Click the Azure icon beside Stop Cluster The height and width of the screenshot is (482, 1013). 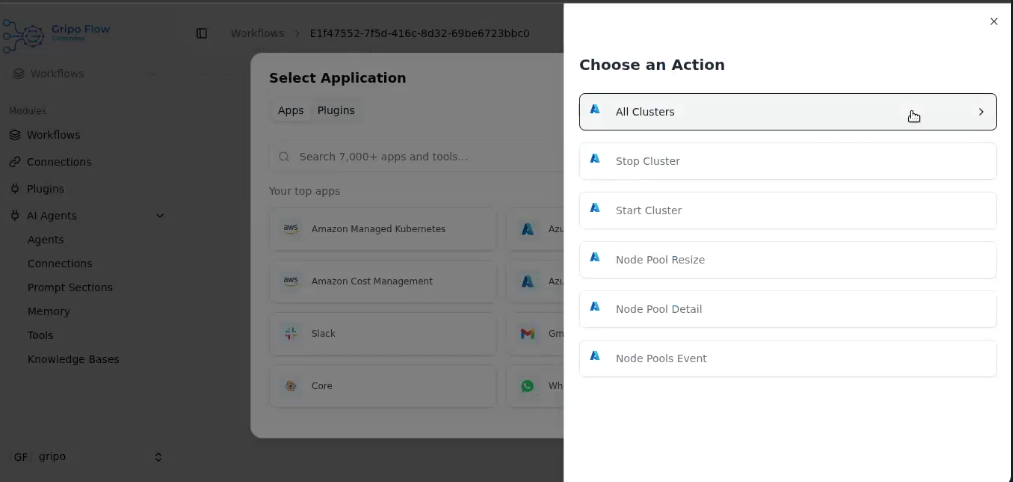coord(595,160)
